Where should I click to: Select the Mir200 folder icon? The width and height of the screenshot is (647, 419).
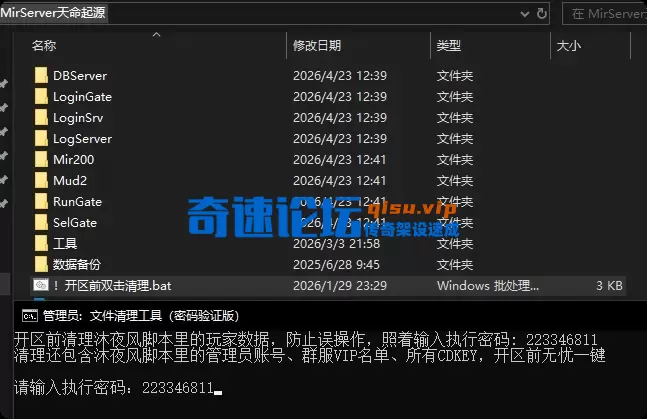click(41, 159)
